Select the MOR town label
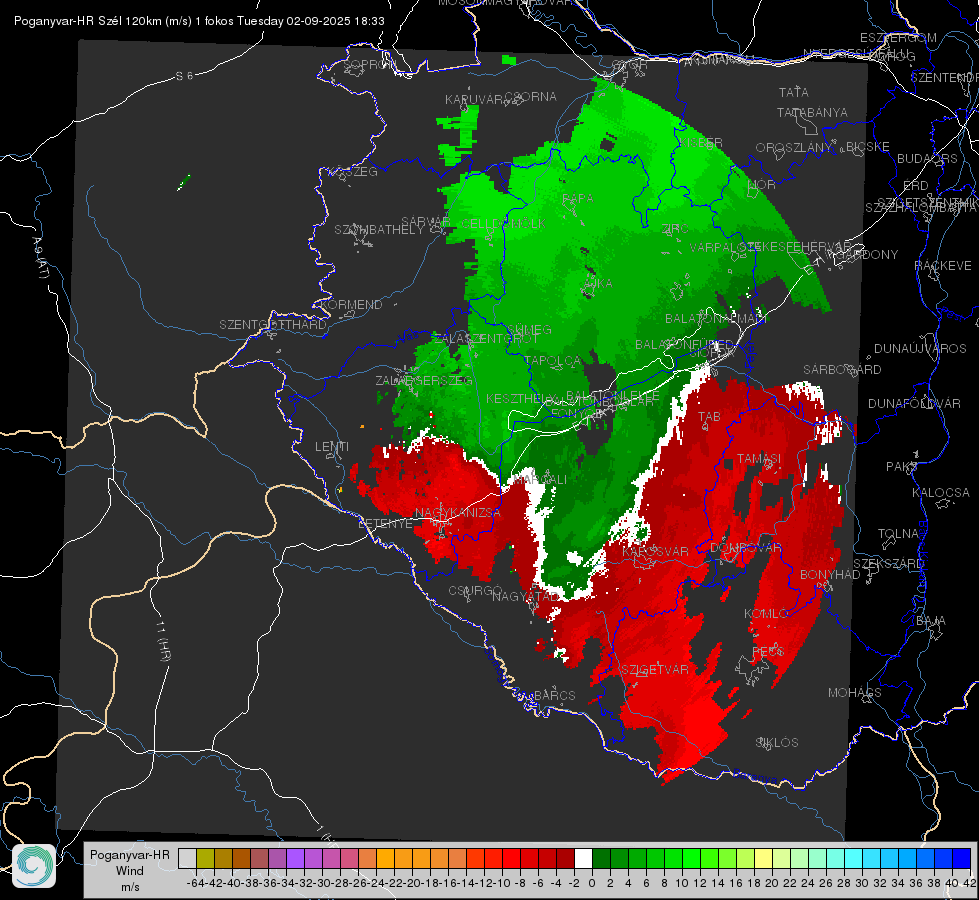979x900 pixels. click(x=761, y=184)
